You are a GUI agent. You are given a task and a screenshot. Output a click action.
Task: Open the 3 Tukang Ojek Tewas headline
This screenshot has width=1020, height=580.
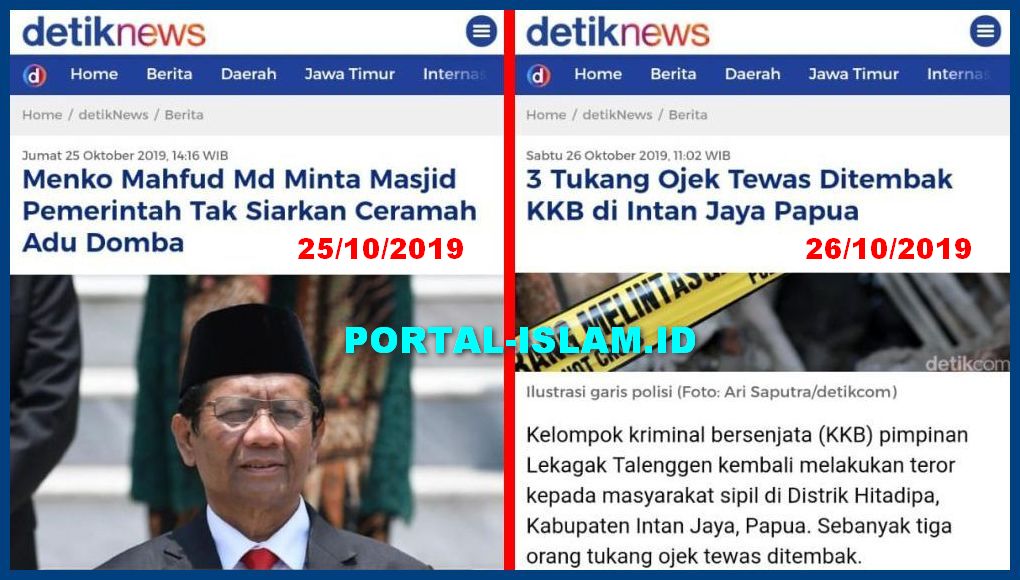[x=740, y=195]
